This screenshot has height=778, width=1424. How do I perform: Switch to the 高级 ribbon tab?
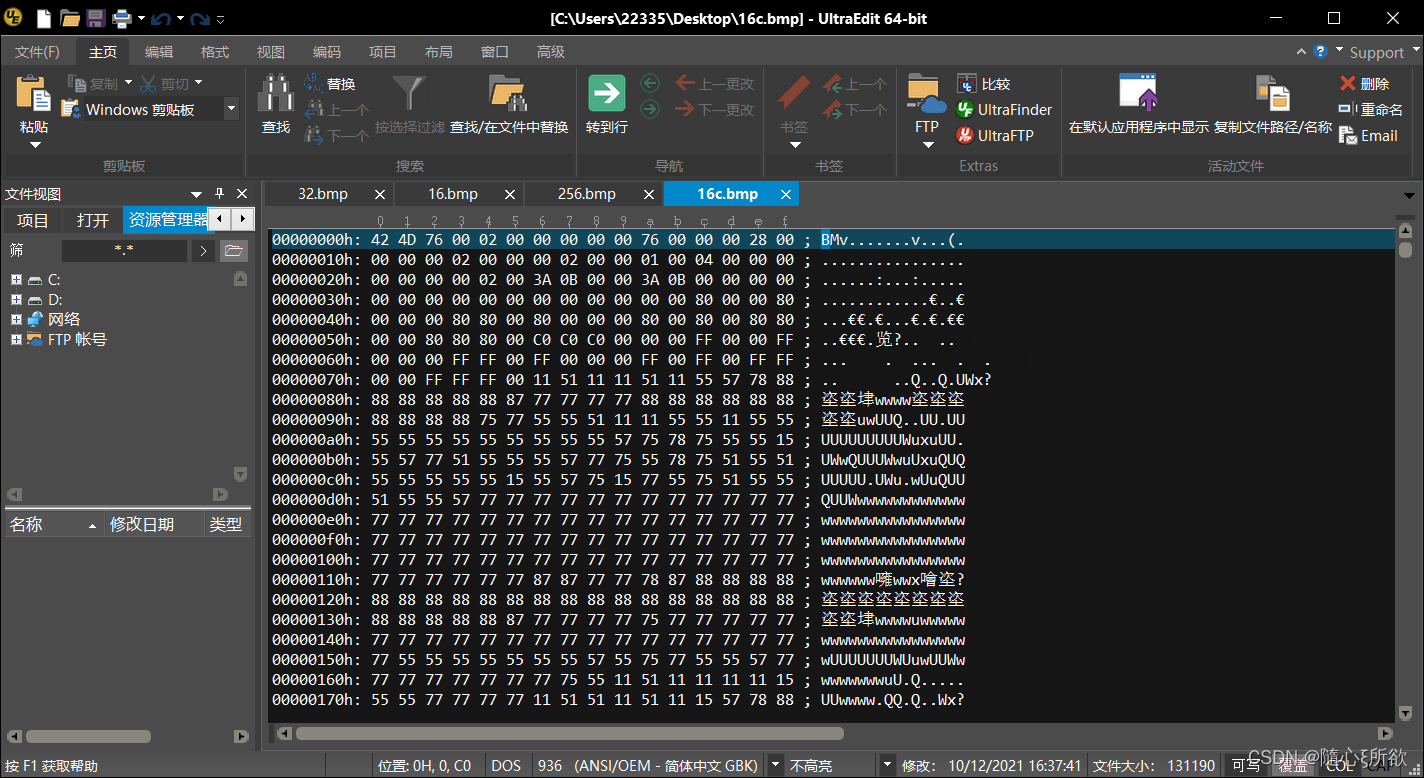[551, 52]
